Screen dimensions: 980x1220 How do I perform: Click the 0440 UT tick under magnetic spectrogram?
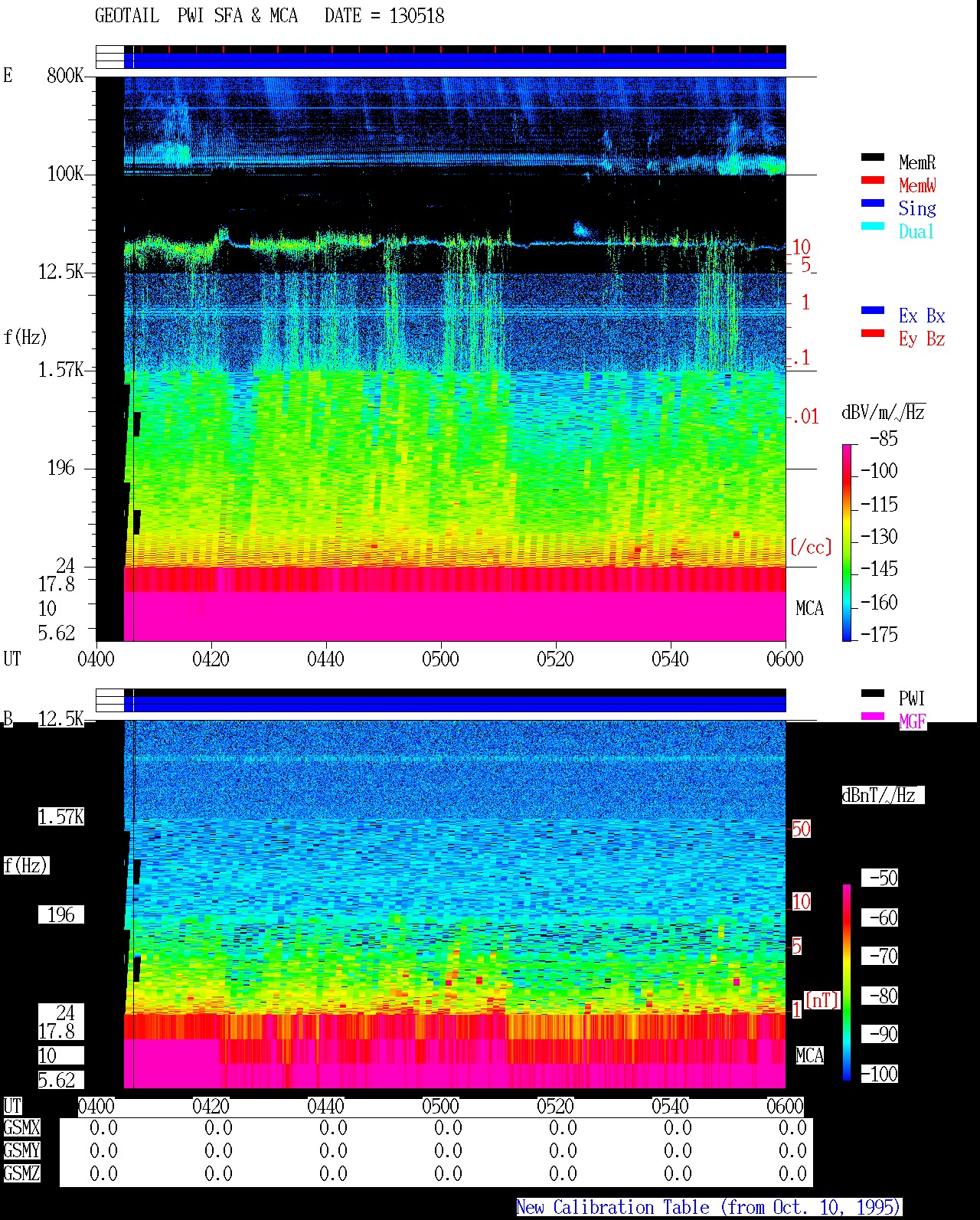(325, 1106)
